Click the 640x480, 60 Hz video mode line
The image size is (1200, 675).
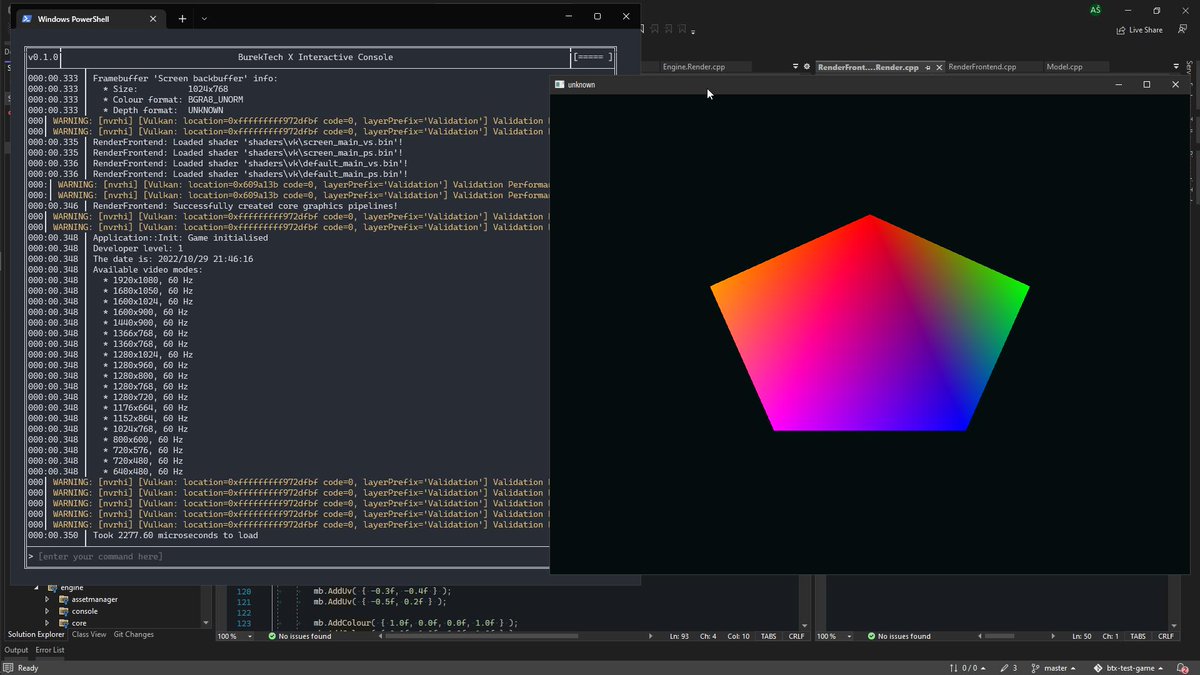142,471
